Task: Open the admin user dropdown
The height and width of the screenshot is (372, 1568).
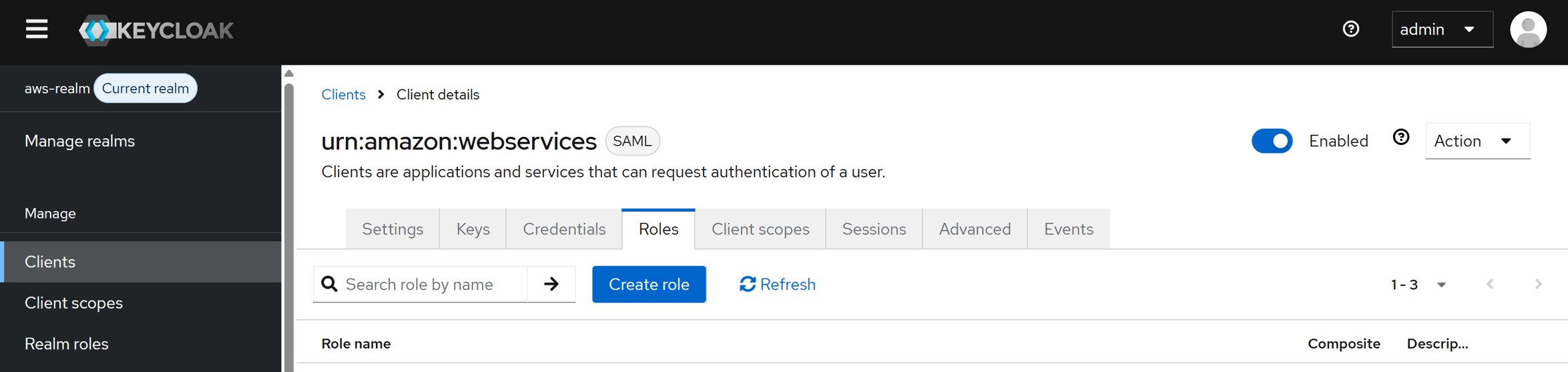Action: pos(1442,29)
